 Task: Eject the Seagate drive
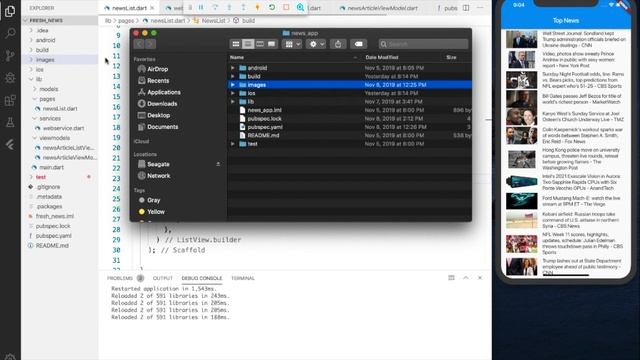(218, 164)
